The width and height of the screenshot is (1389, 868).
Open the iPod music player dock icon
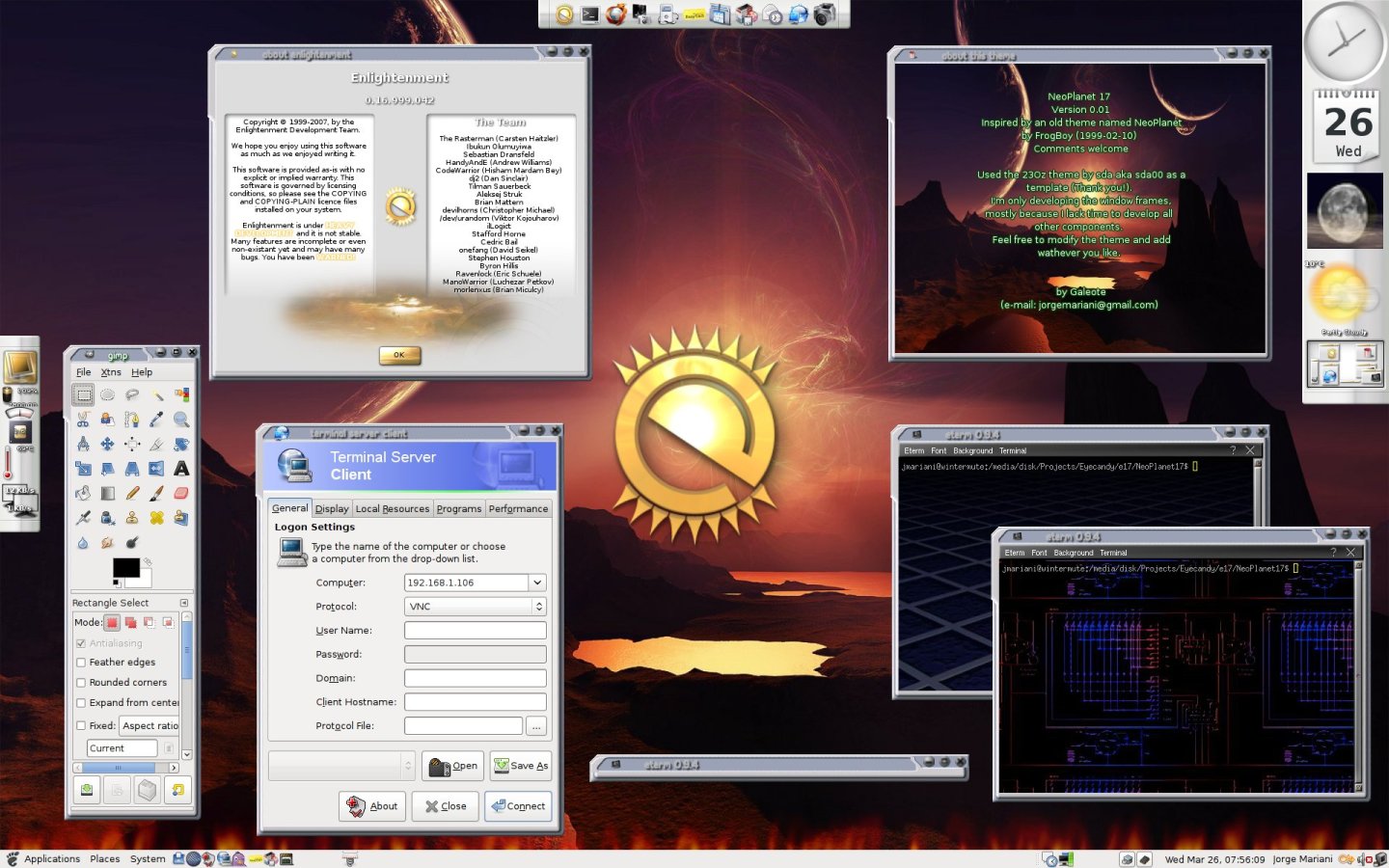pos(667,14)
